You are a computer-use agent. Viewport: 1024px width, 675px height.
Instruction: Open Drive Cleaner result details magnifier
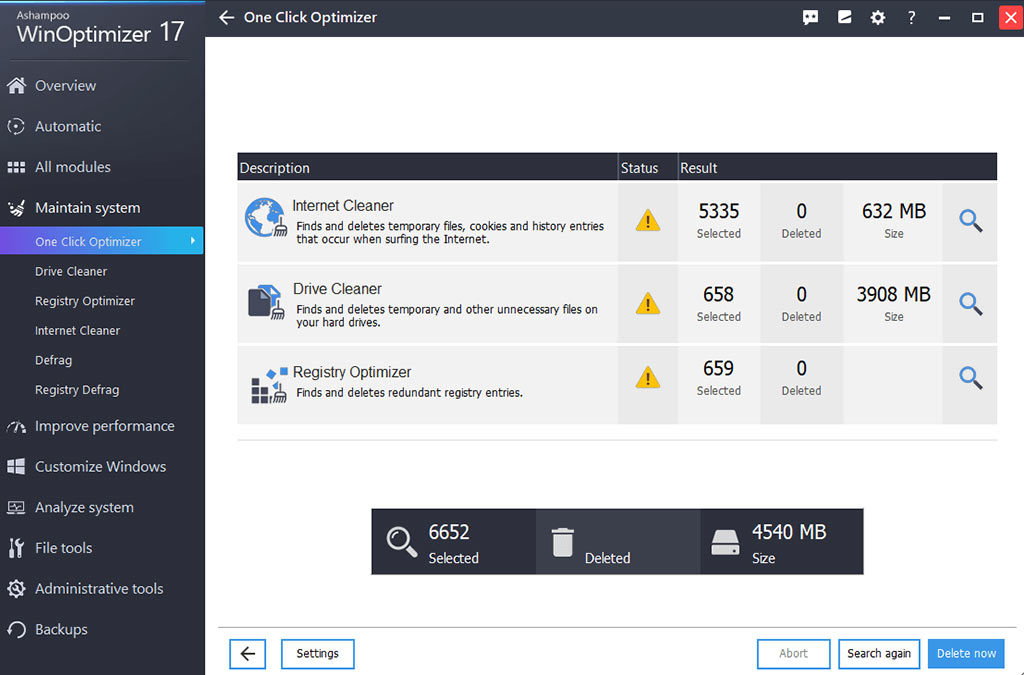(x=970, y=303)
